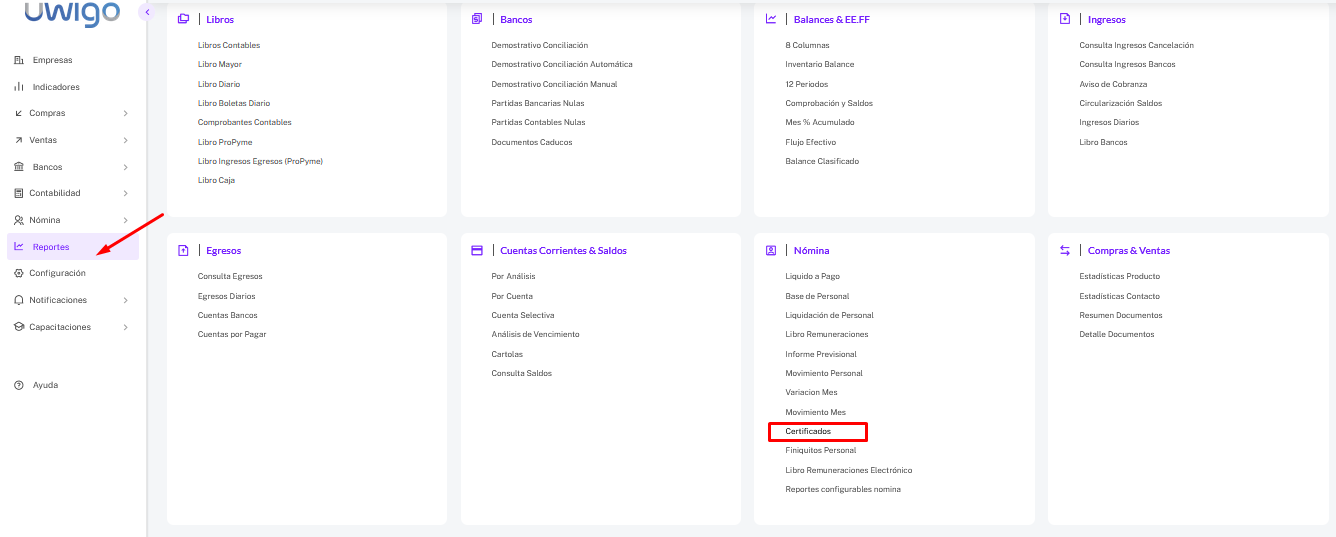1336x537 pixels.
Task: Expand the Compras sidebar submenu
Action: 125,113
